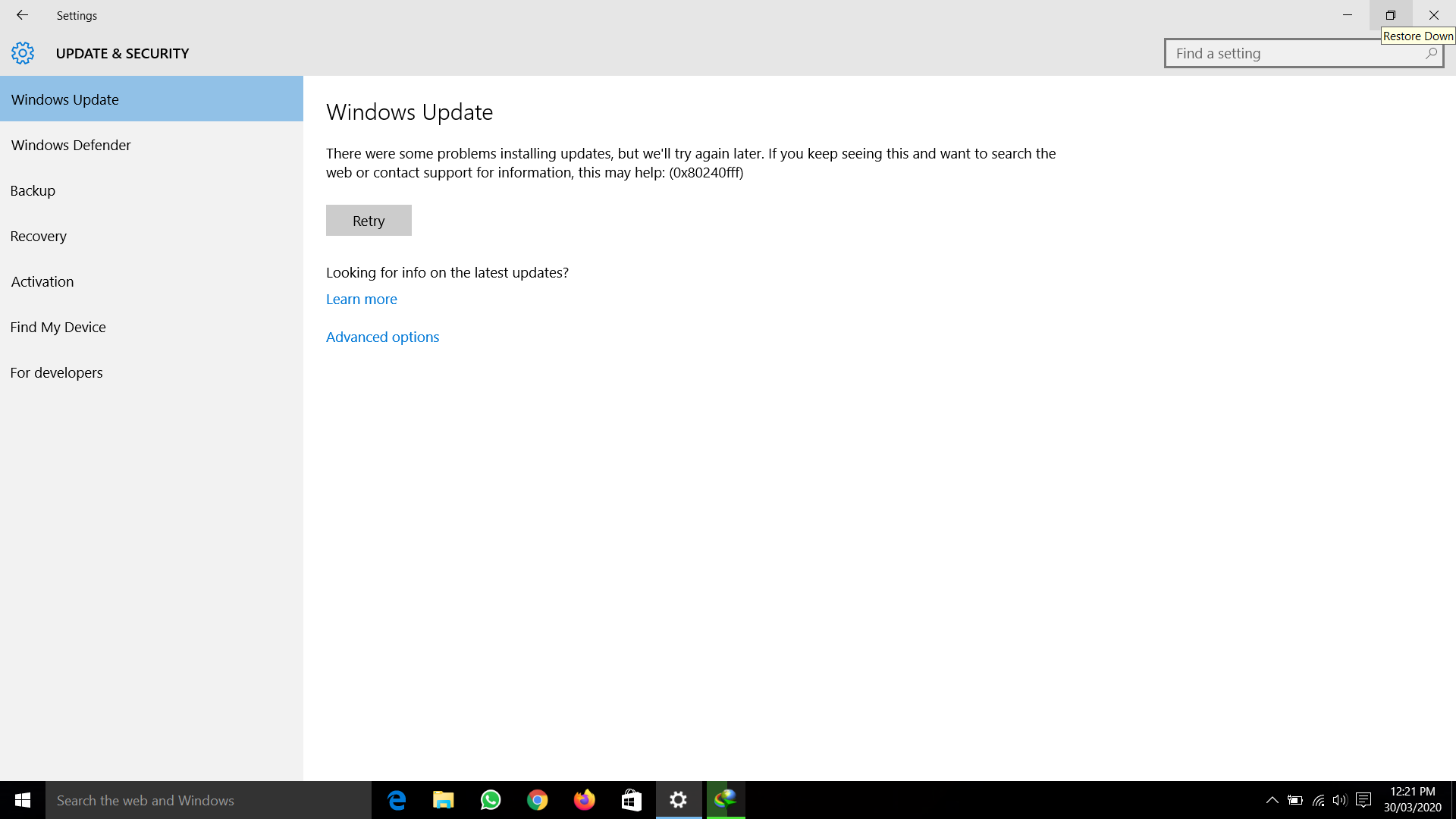This screenshot has width=1456, height=819.
Task: Launch WhatsApp from the taskbar
Action: (x=491, y=800)
